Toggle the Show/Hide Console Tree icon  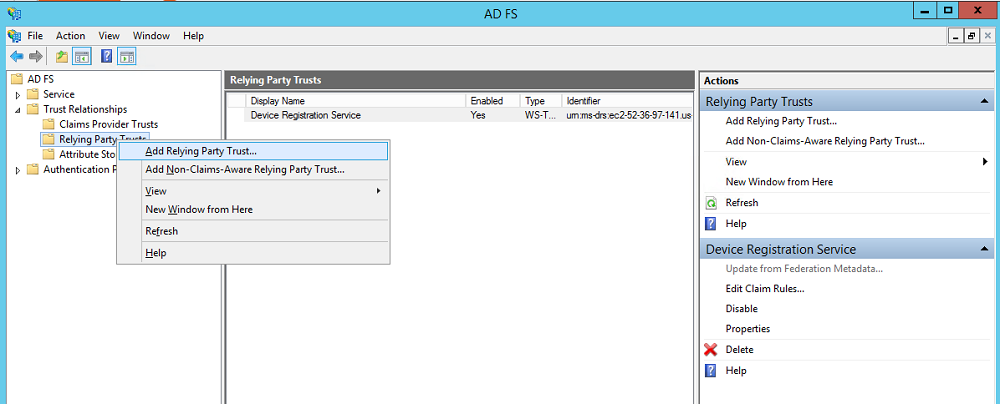(x=82, y=56)
